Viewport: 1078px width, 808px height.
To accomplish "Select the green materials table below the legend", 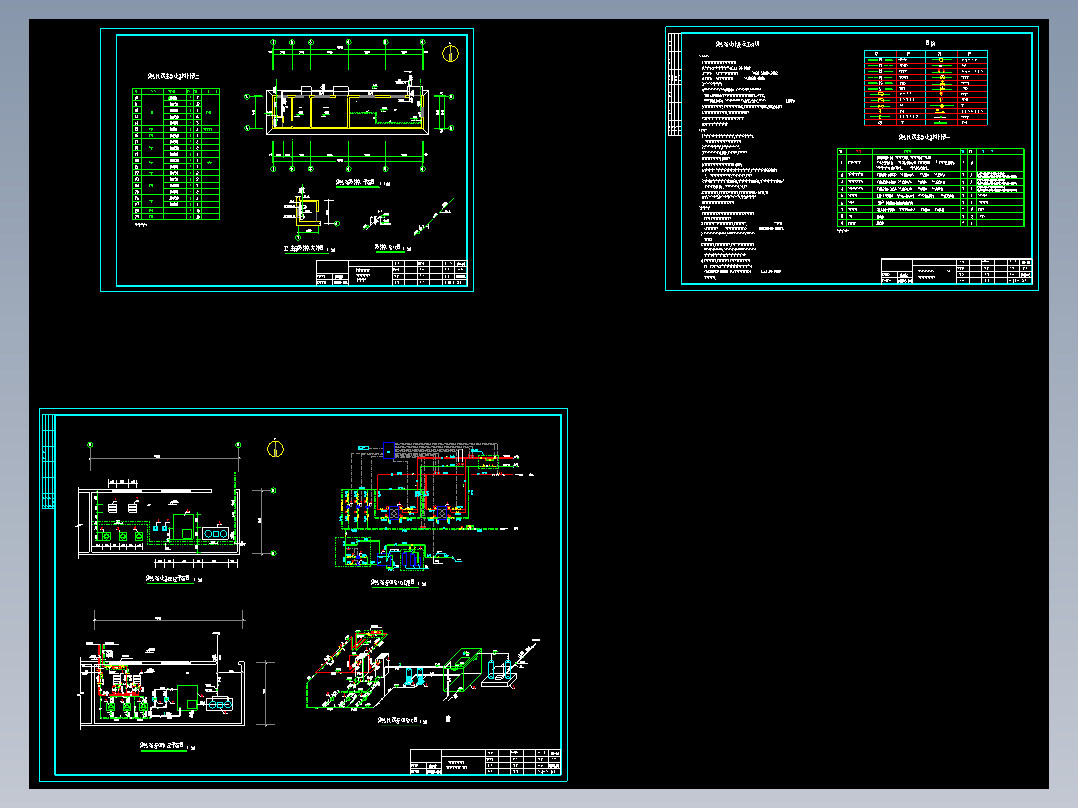I will coord(930,187).
